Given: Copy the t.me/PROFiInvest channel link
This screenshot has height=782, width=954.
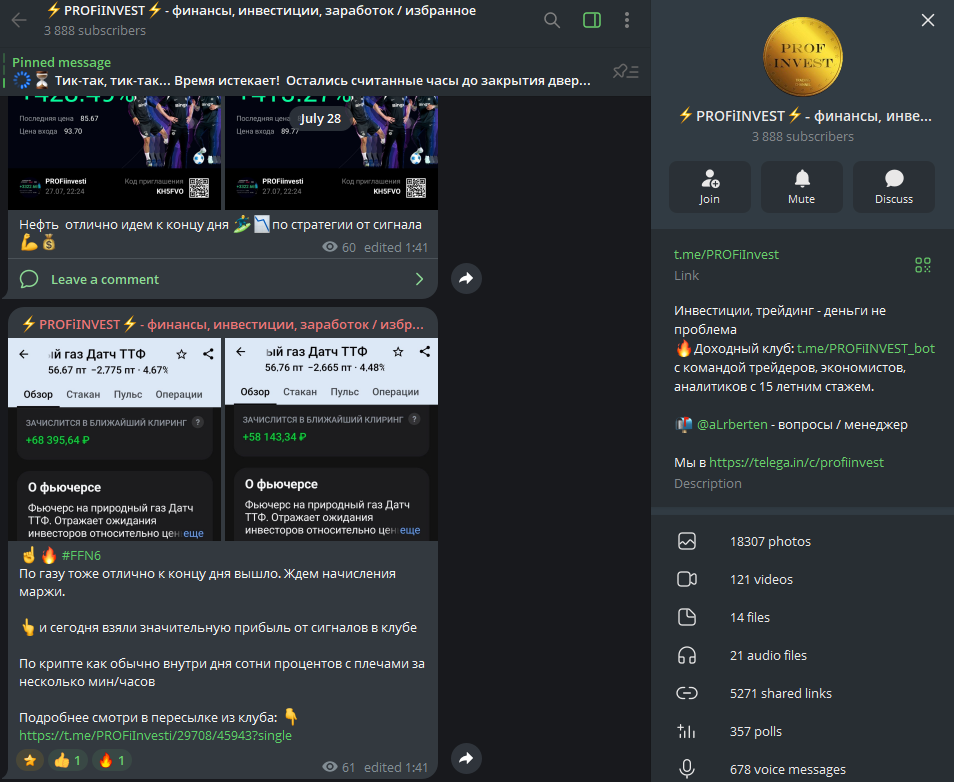Looking at the screenshot, I should tap(726, 254).
